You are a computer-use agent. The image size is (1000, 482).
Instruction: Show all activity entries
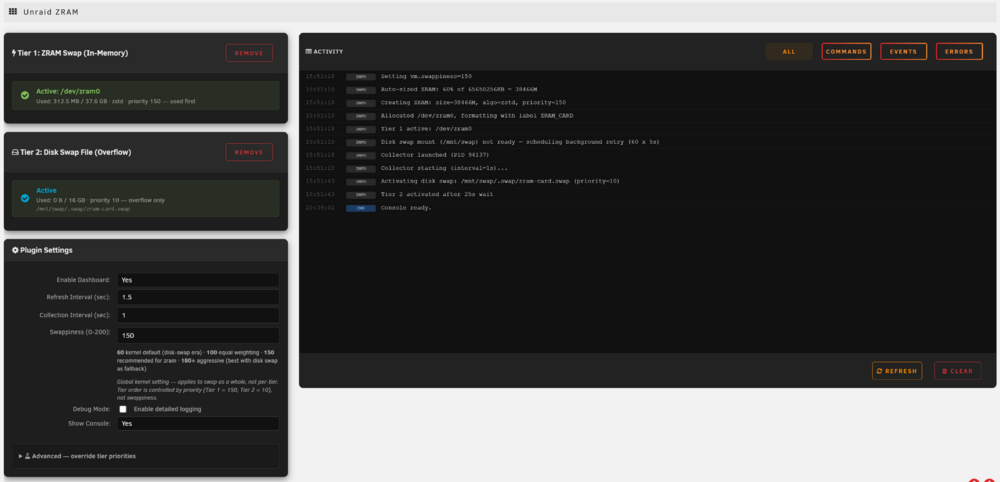pyautogui.click(x=789, y=52)
